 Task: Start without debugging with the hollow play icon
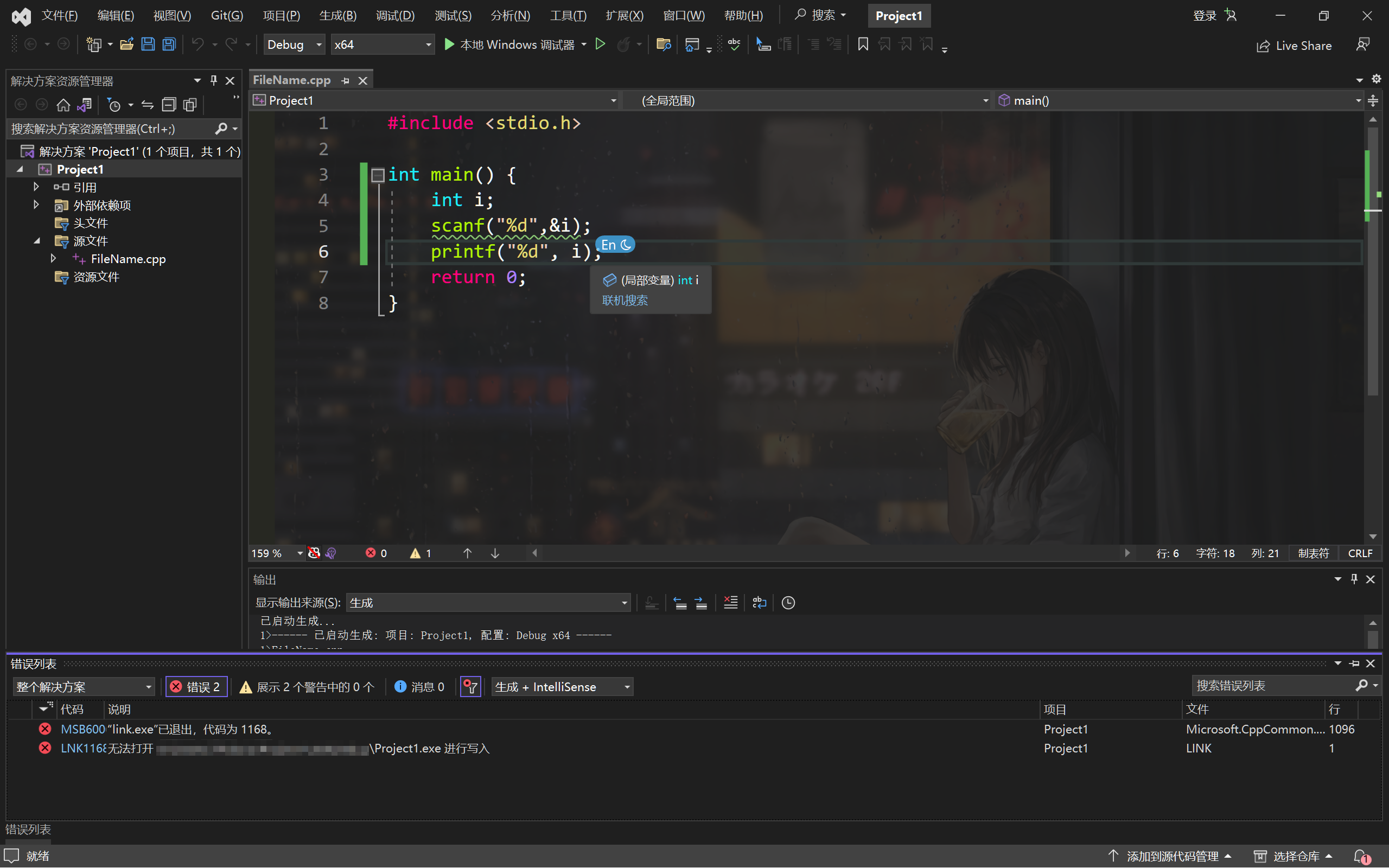click(x=600, y=44)
